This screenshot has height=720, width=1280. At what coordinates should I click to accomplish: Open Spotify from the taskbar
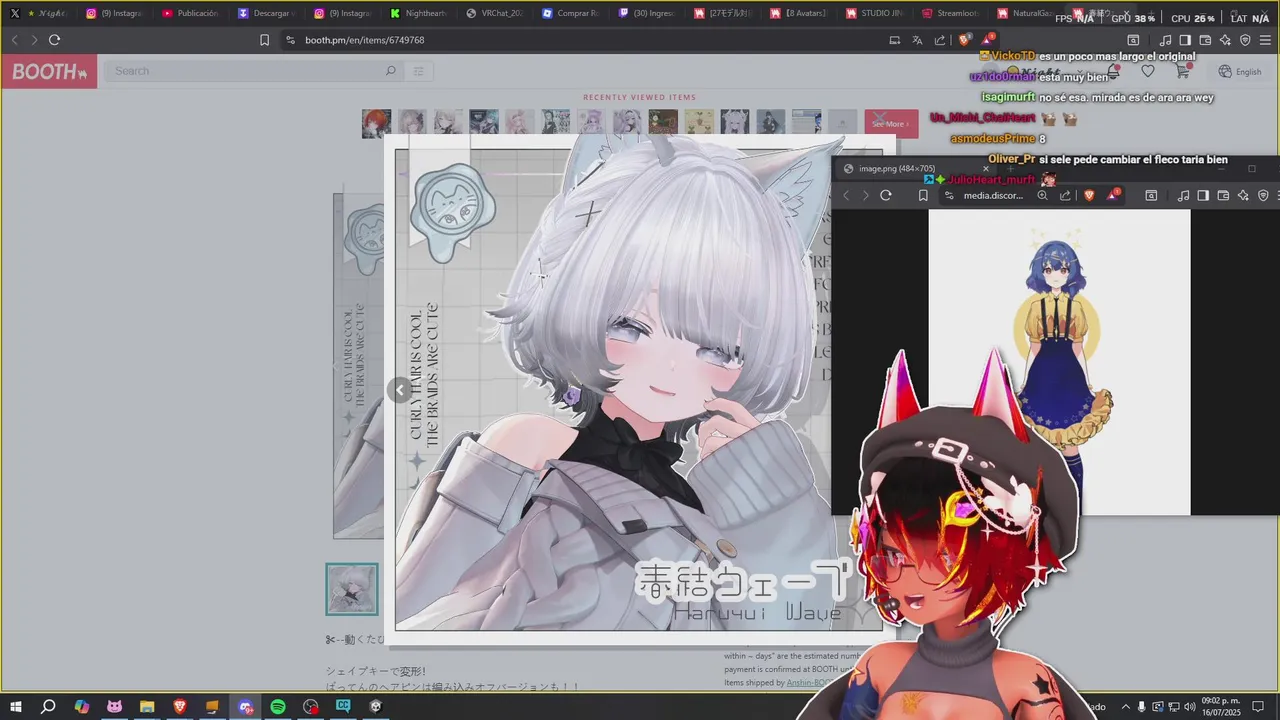point(278,707)
